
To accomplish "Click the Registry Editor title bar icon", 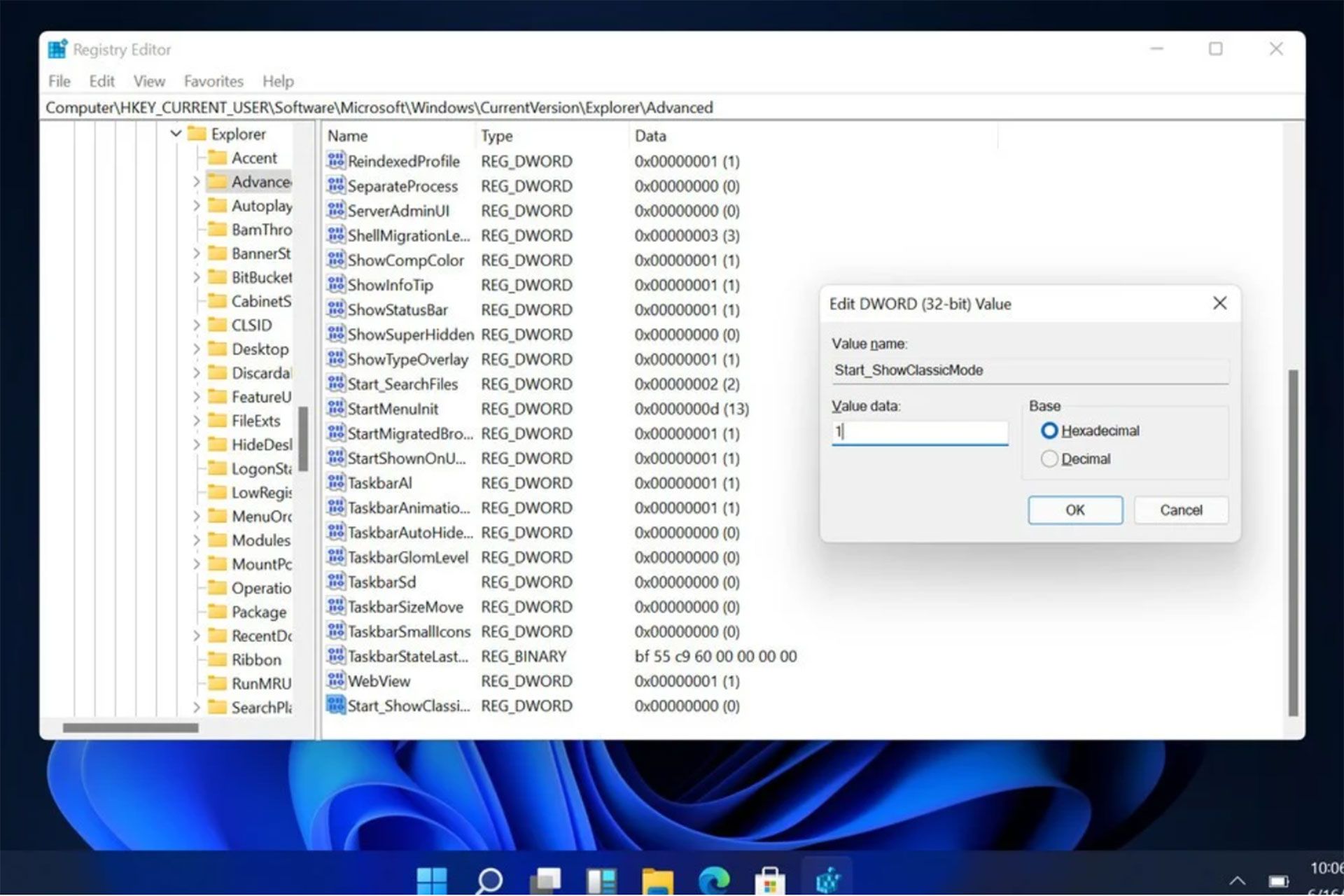I will (x=57, y=49).
